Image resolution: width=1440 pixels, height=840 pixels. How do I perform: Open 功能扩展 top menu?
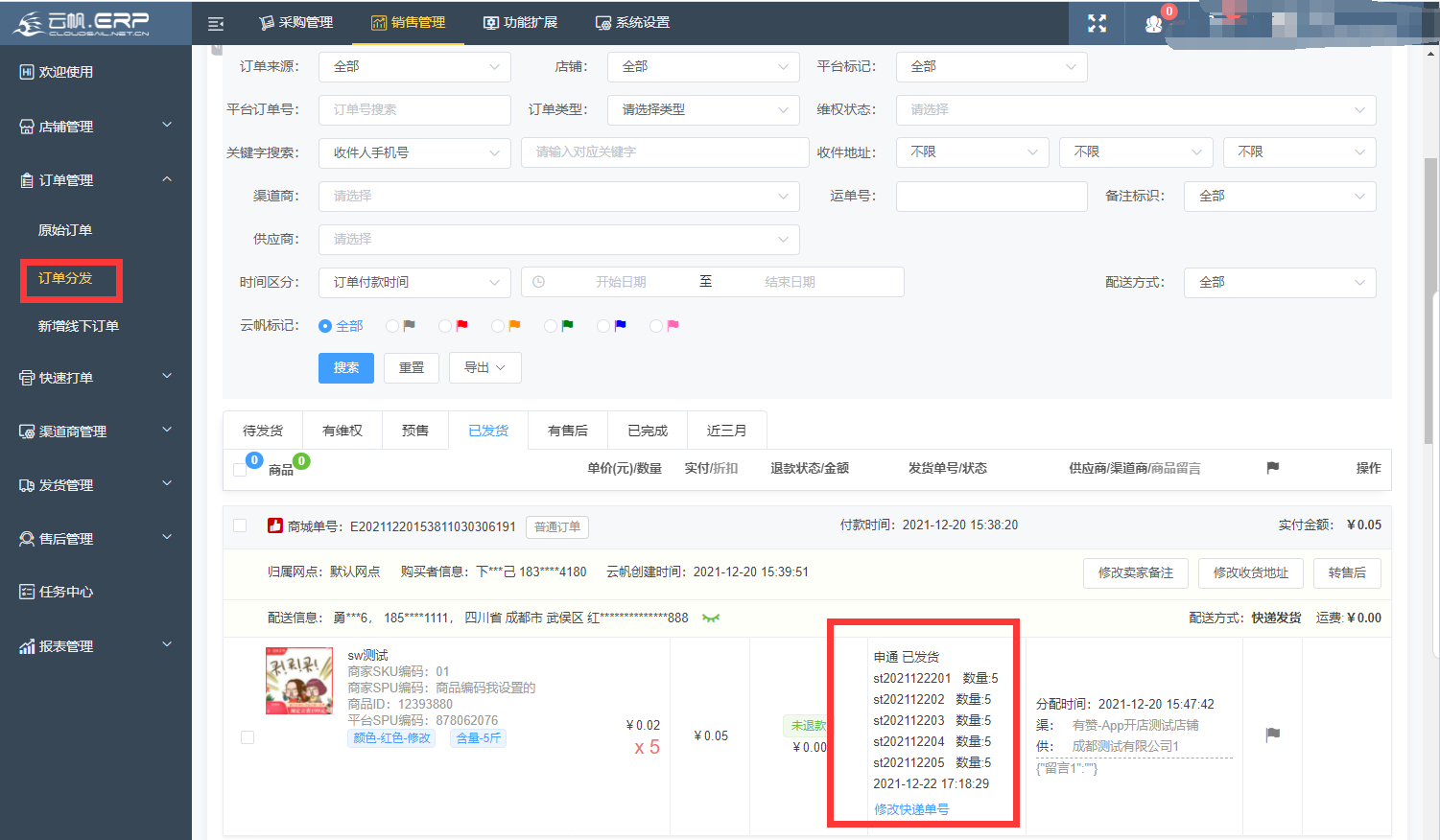click(x=521, y=22)
